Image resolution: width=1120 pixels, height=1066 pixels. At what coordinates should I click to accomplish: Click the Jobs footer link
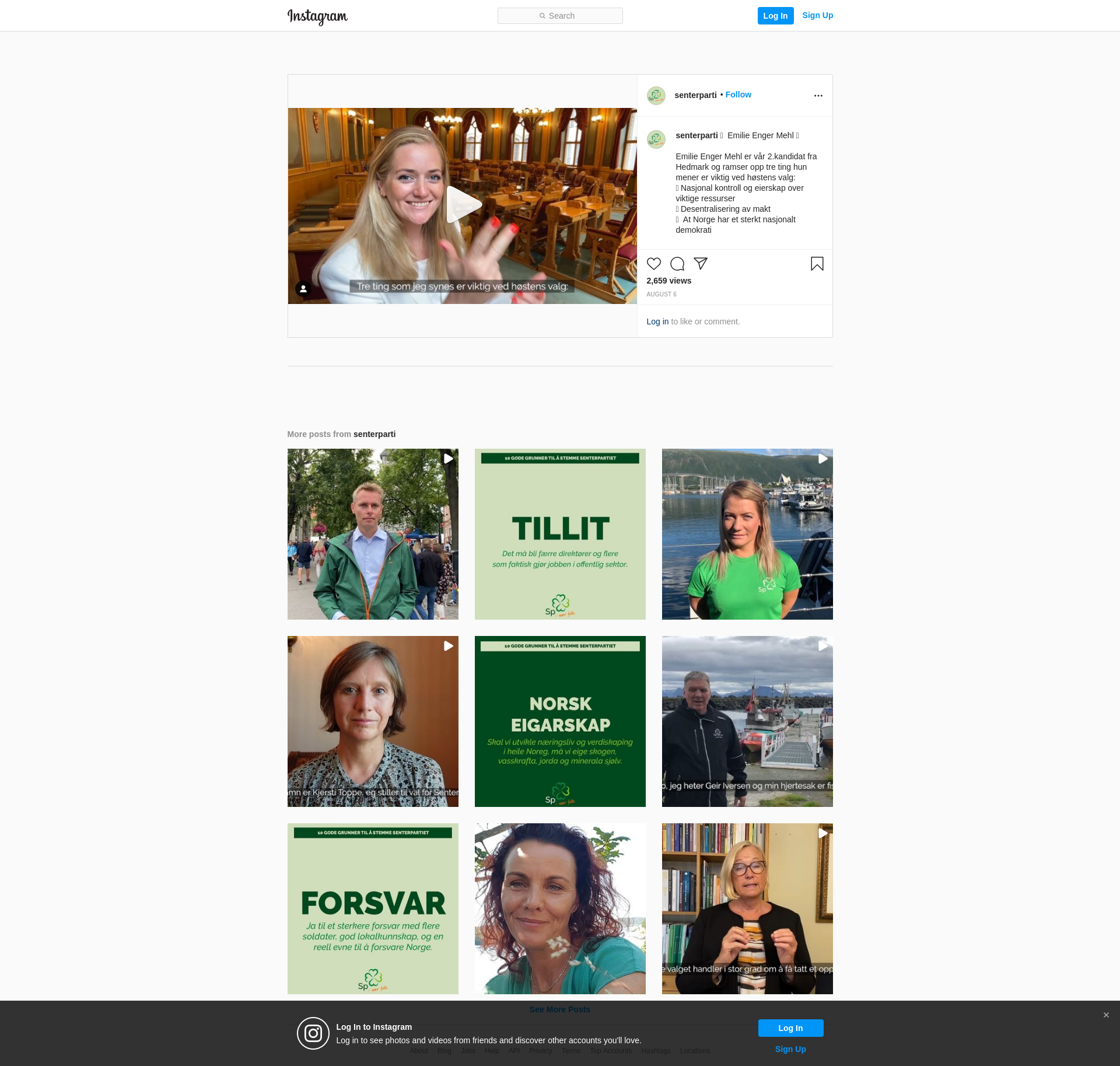click(x=468, y=1051)
